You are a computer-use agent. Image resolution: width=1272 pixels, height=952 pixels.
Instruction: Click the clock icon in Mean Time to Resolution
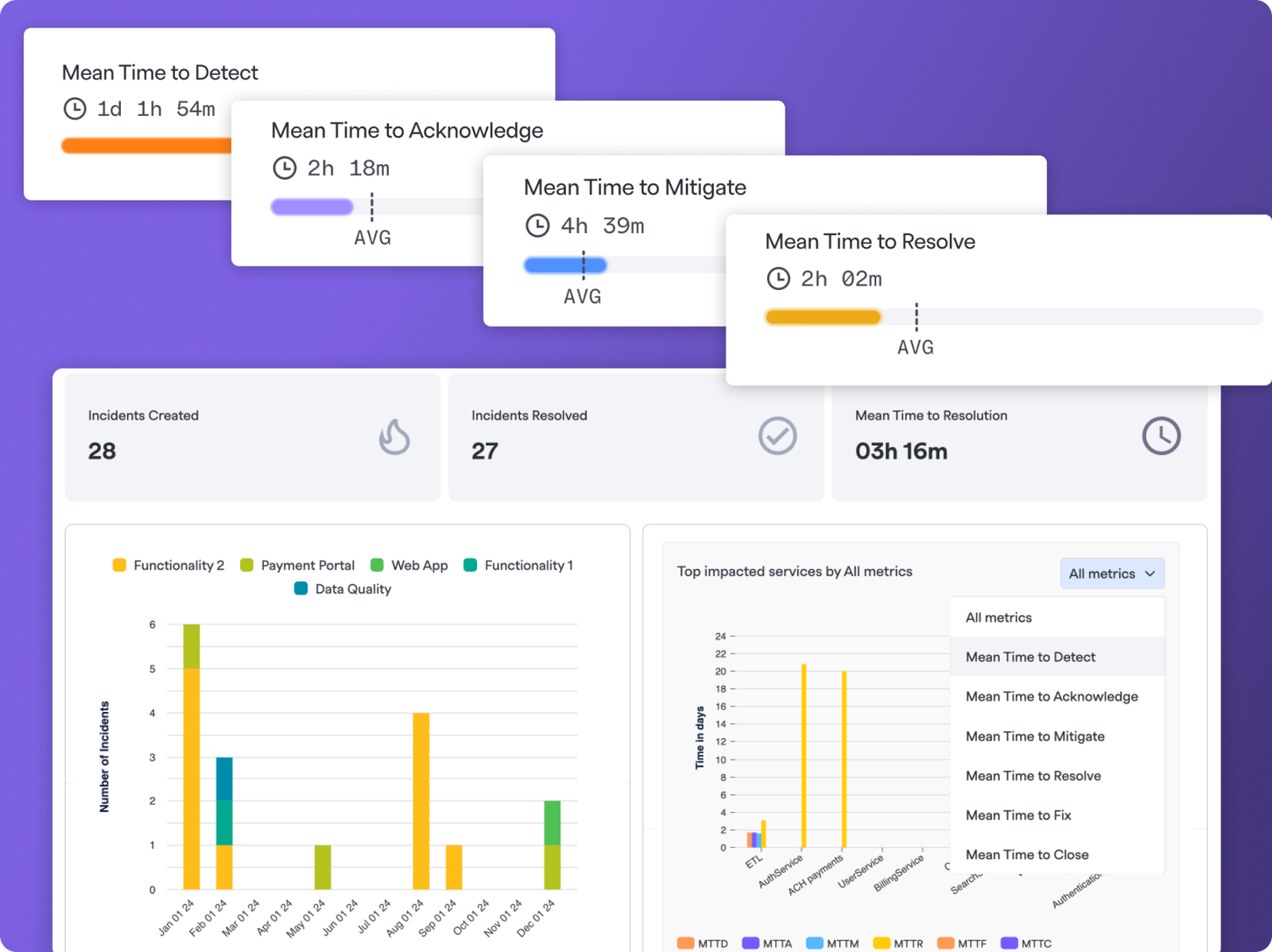tap(1161, 435)
